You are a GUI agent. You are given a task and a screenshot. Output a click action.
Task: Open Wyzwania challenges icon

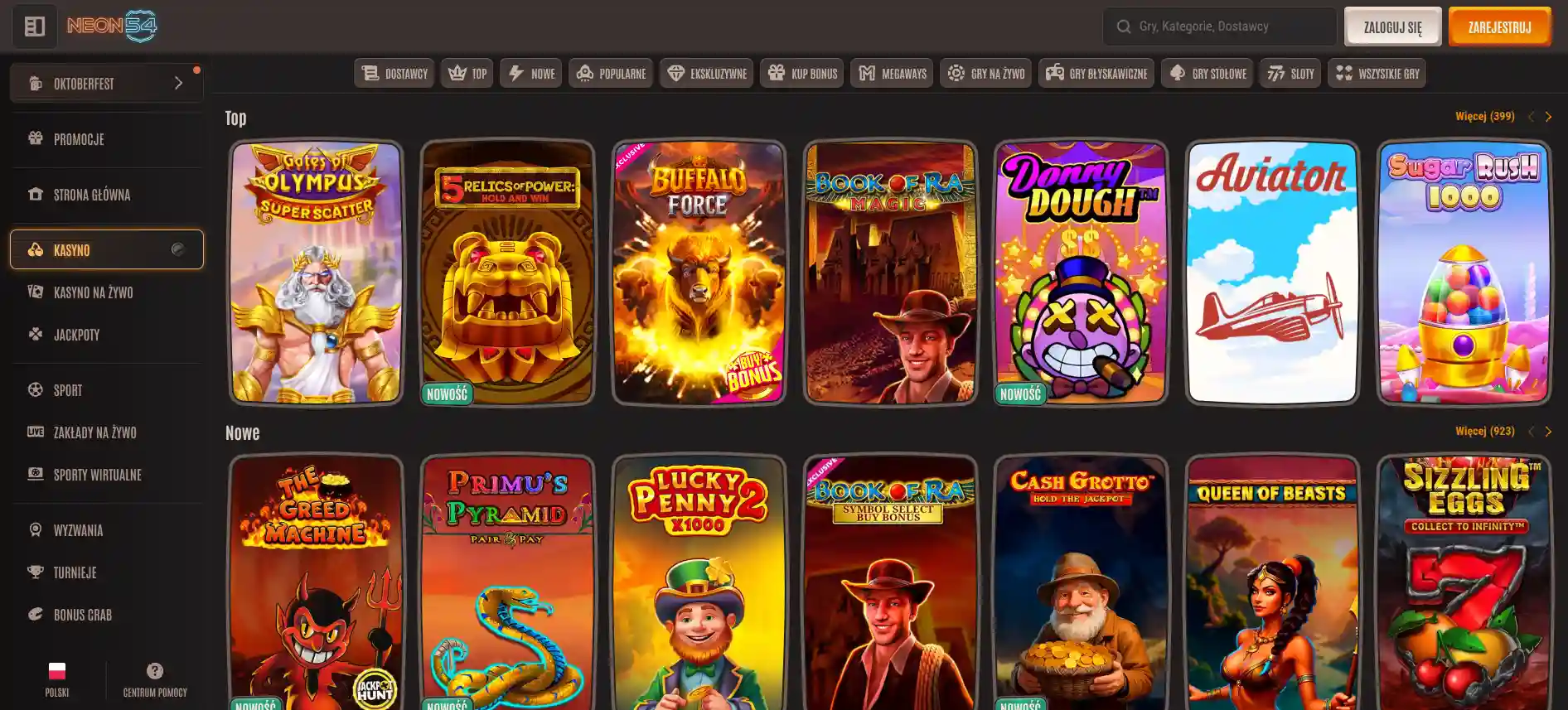(36, 529)
